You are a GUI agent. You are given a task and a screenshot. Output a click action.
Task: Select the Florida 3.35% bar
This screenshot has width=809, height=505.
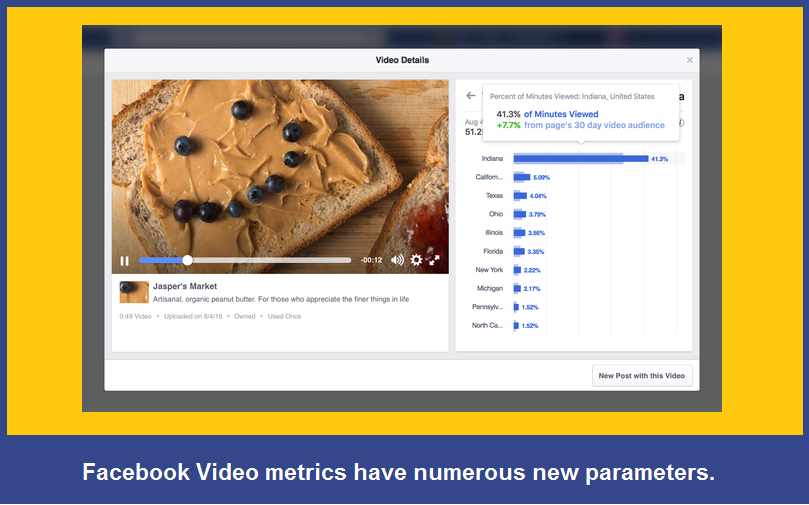click(x=519, y=251)
